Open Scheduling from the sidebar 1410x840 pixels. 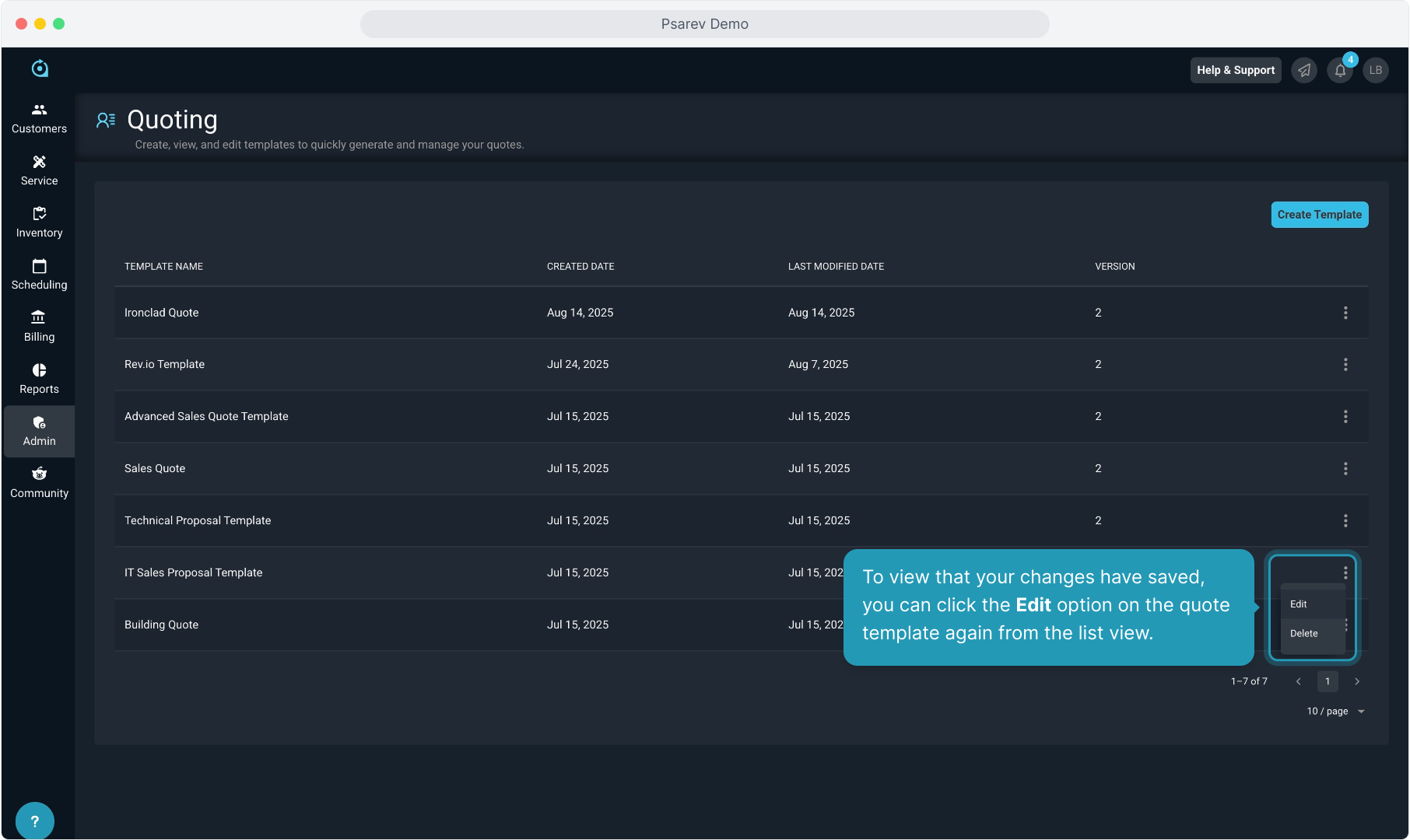click(39, 275)
